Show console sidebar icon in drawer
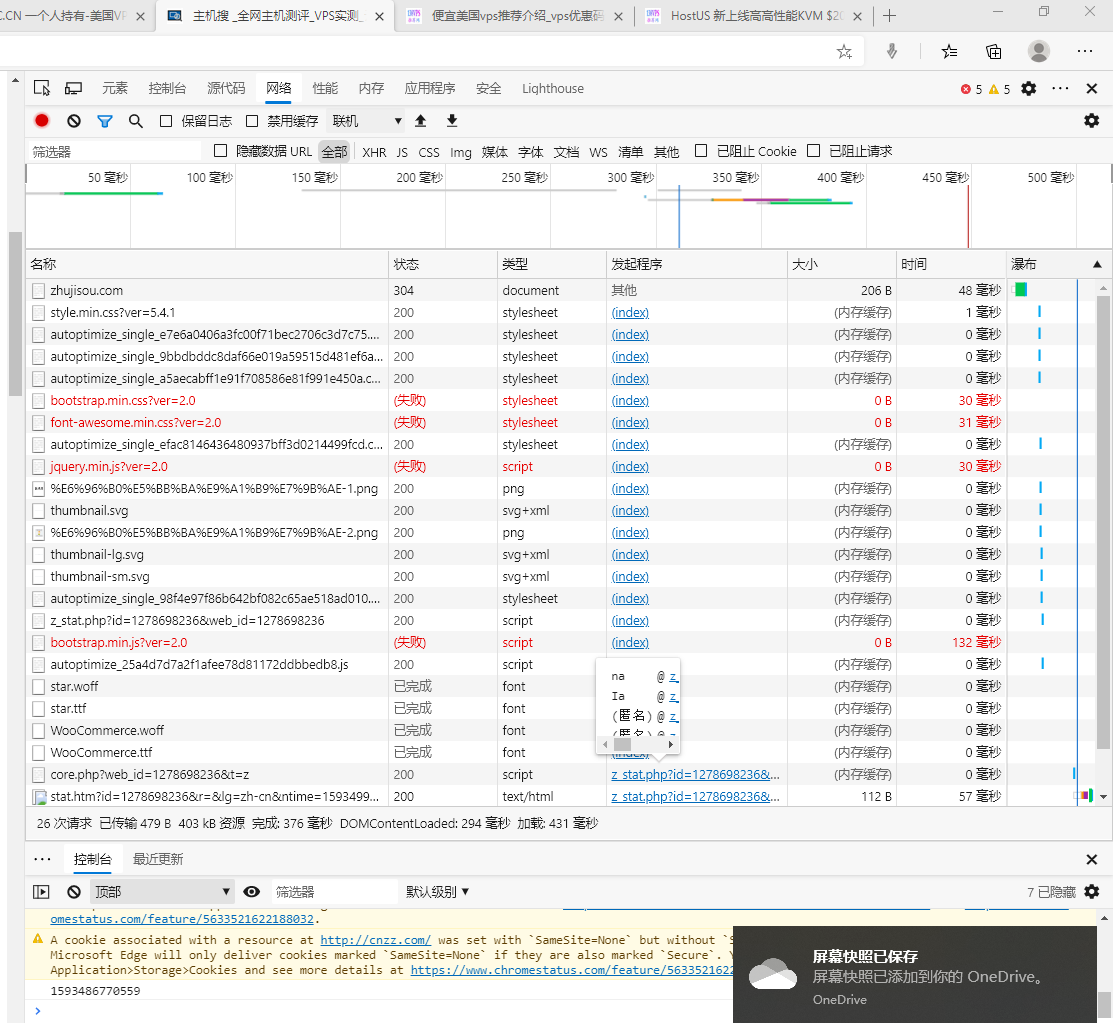1113x1023 pixels. pyautogui.click(x=42, y=892)
